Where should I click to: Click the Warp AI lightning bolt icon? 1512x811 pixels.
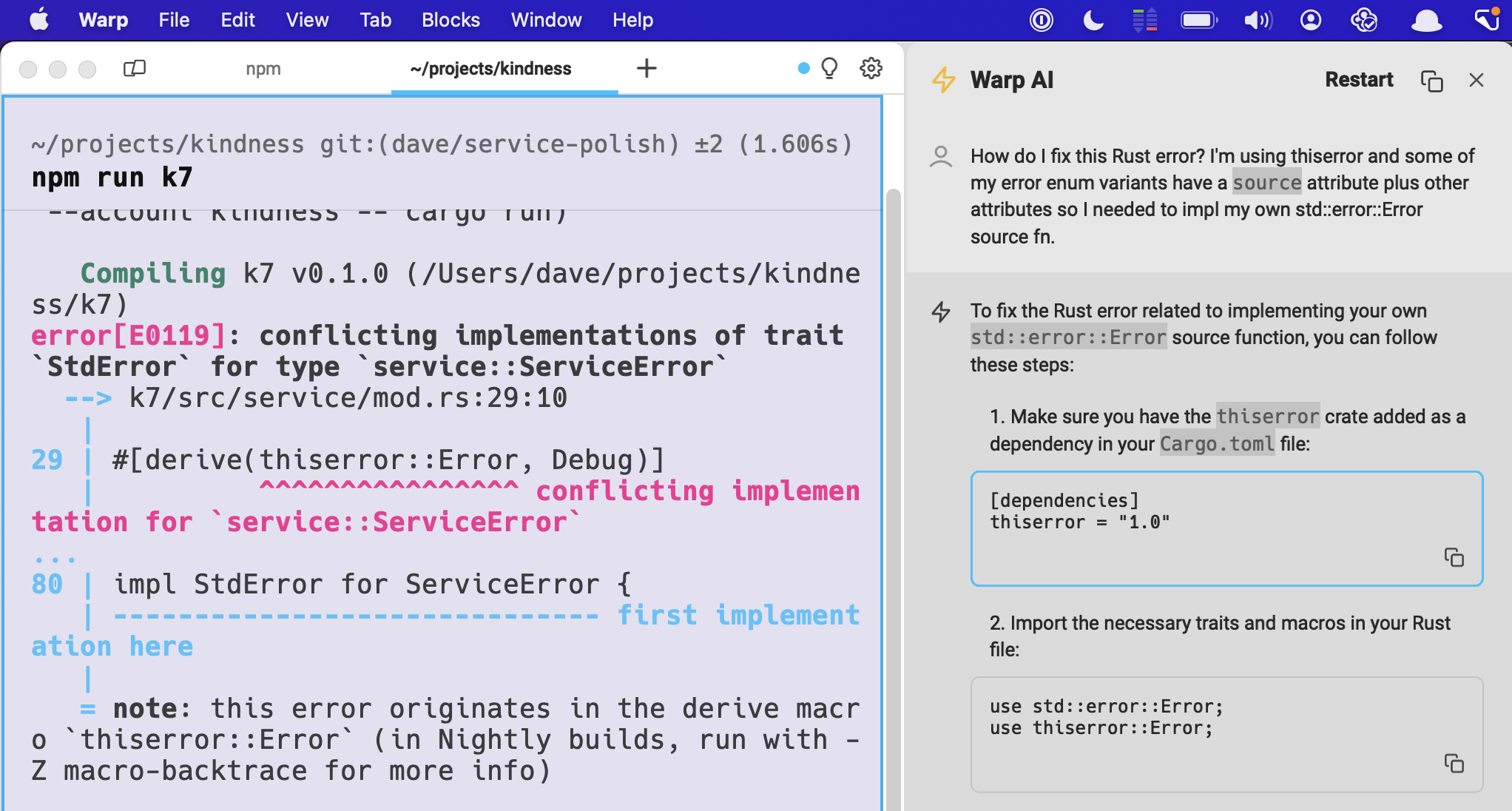click(943, 80)
